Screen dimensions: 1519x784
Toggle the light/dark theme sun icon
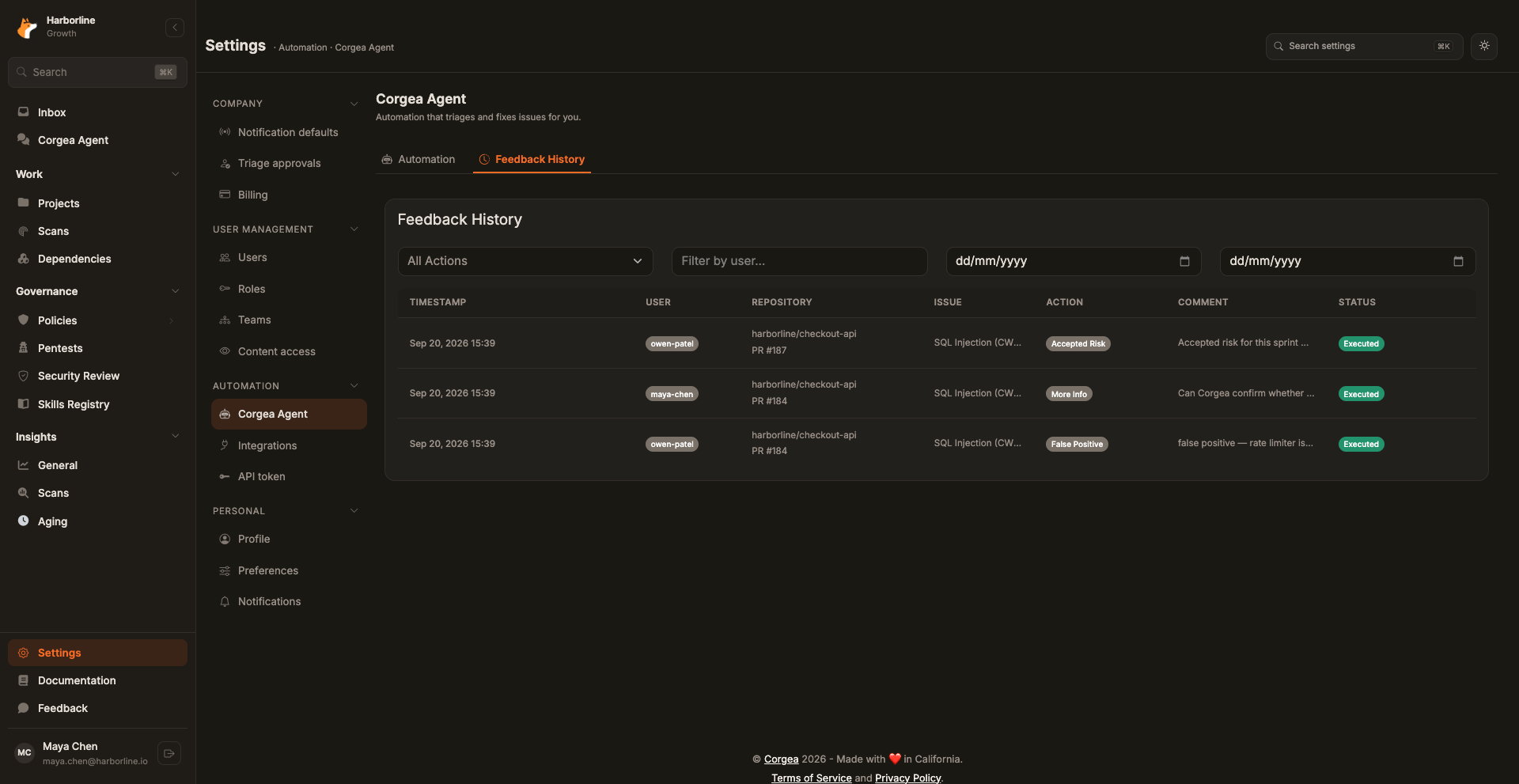(1484, 46)
